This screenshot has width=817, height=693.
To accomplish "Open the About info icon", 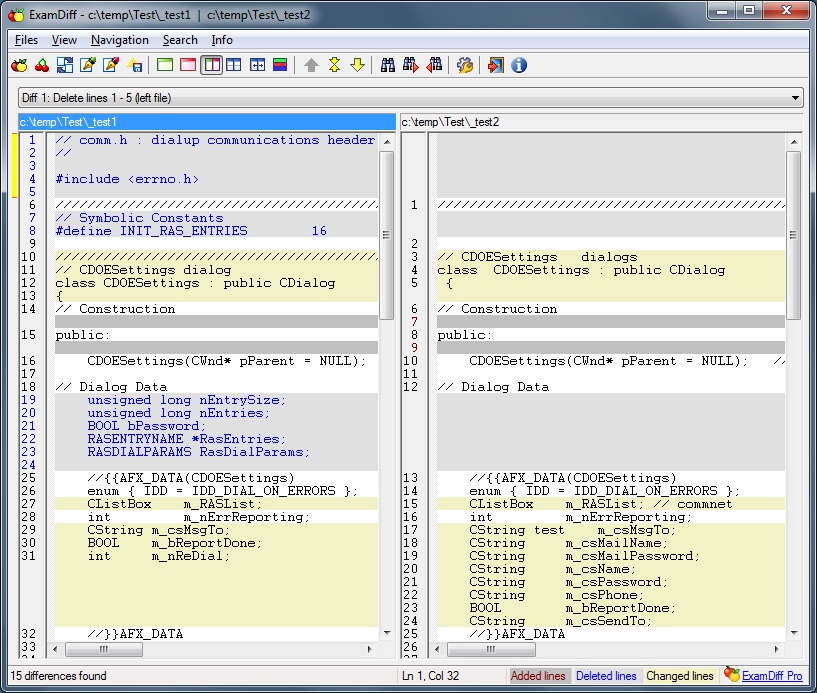I will pyautogui.click(x=517, y=64).
